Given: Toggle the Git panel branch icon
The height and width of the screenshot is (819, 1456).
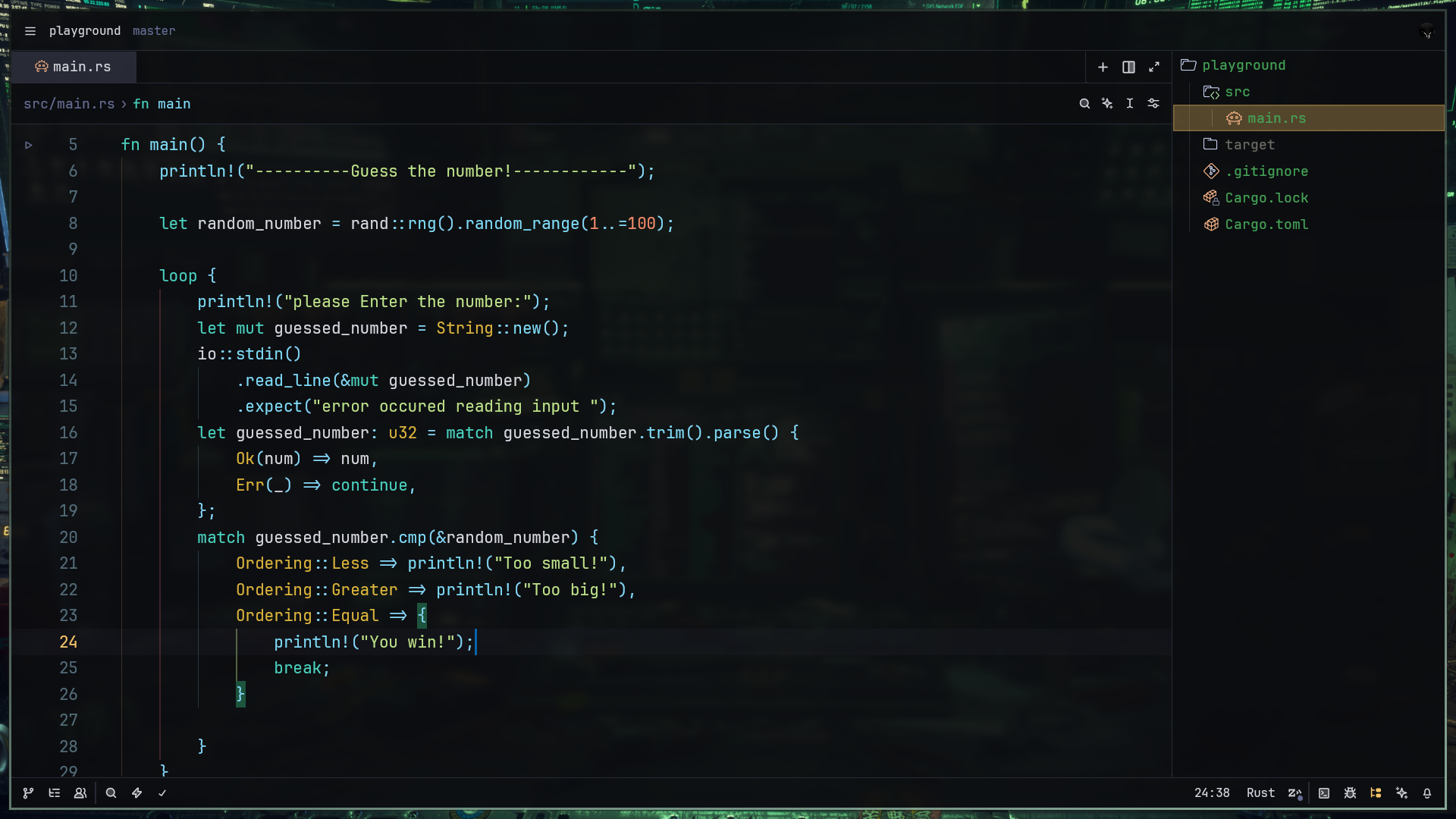Looking at the screenshot, I should 28,793.
